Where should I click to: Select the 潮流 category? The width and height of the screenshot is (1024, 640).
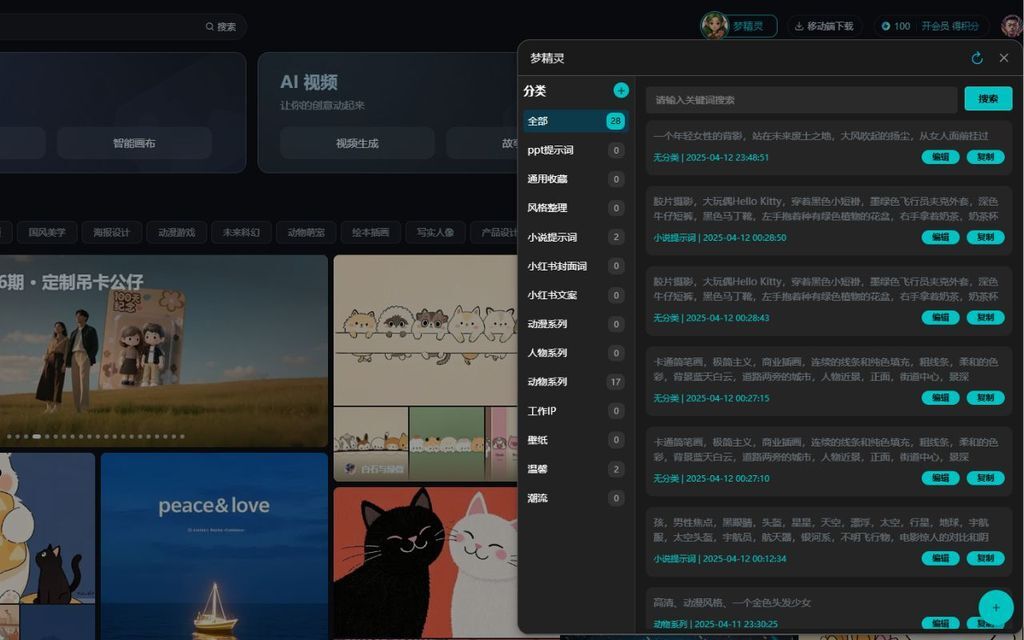pyautogui.click(x=575, y=498)
